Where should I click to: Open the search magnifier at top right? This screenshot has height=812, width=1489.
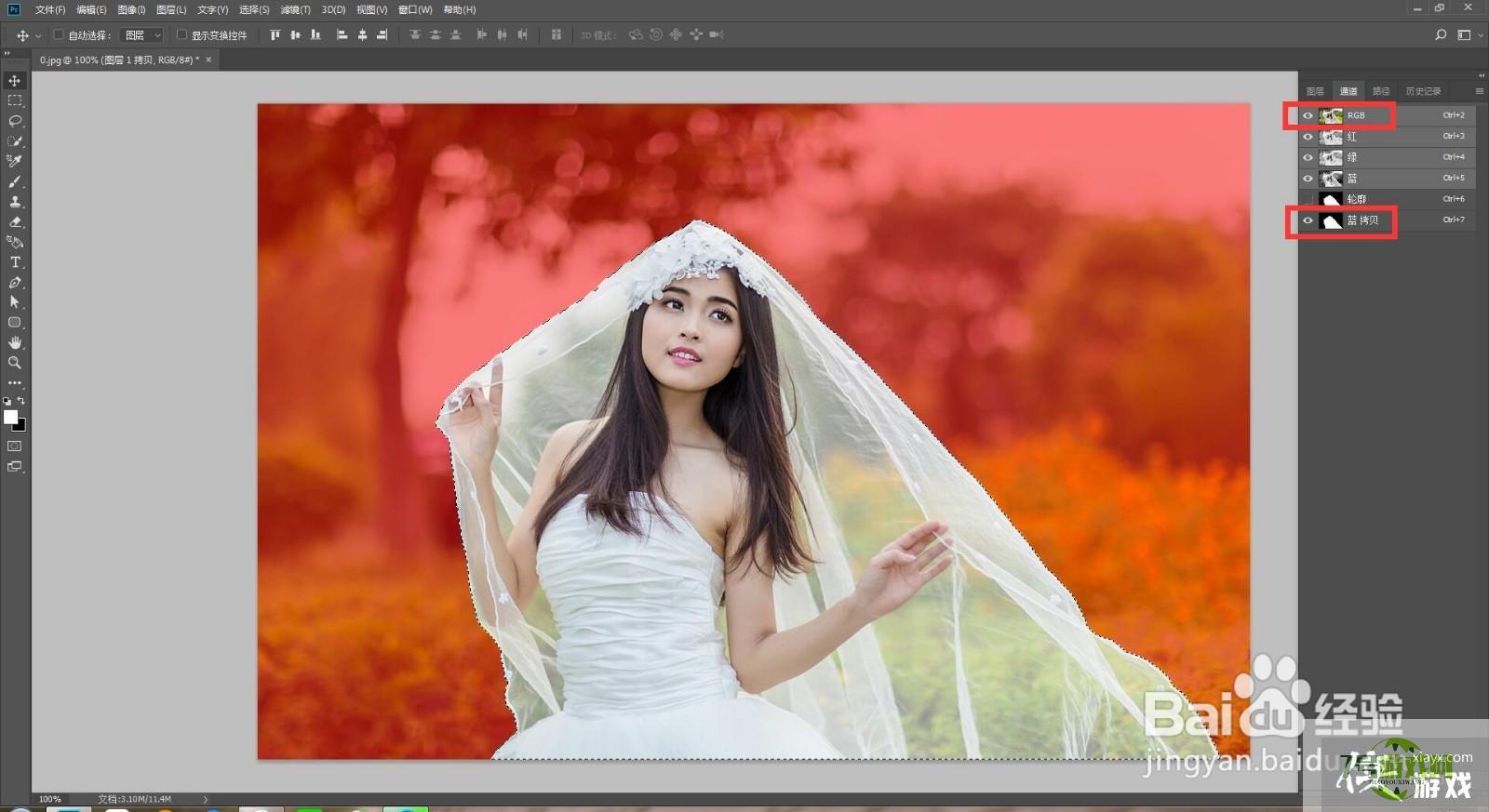coord(1441,35)
